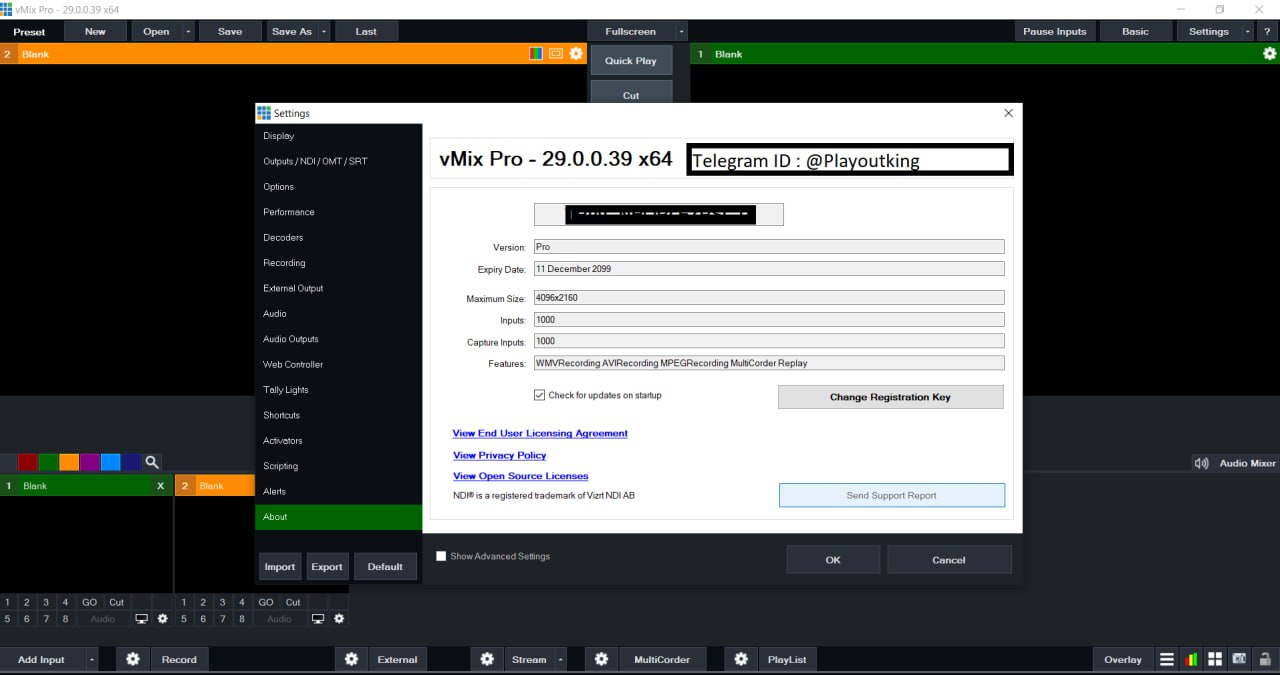Click View Open Source Licenses link
1280x675 pixels.
click(x=520, y=476)
